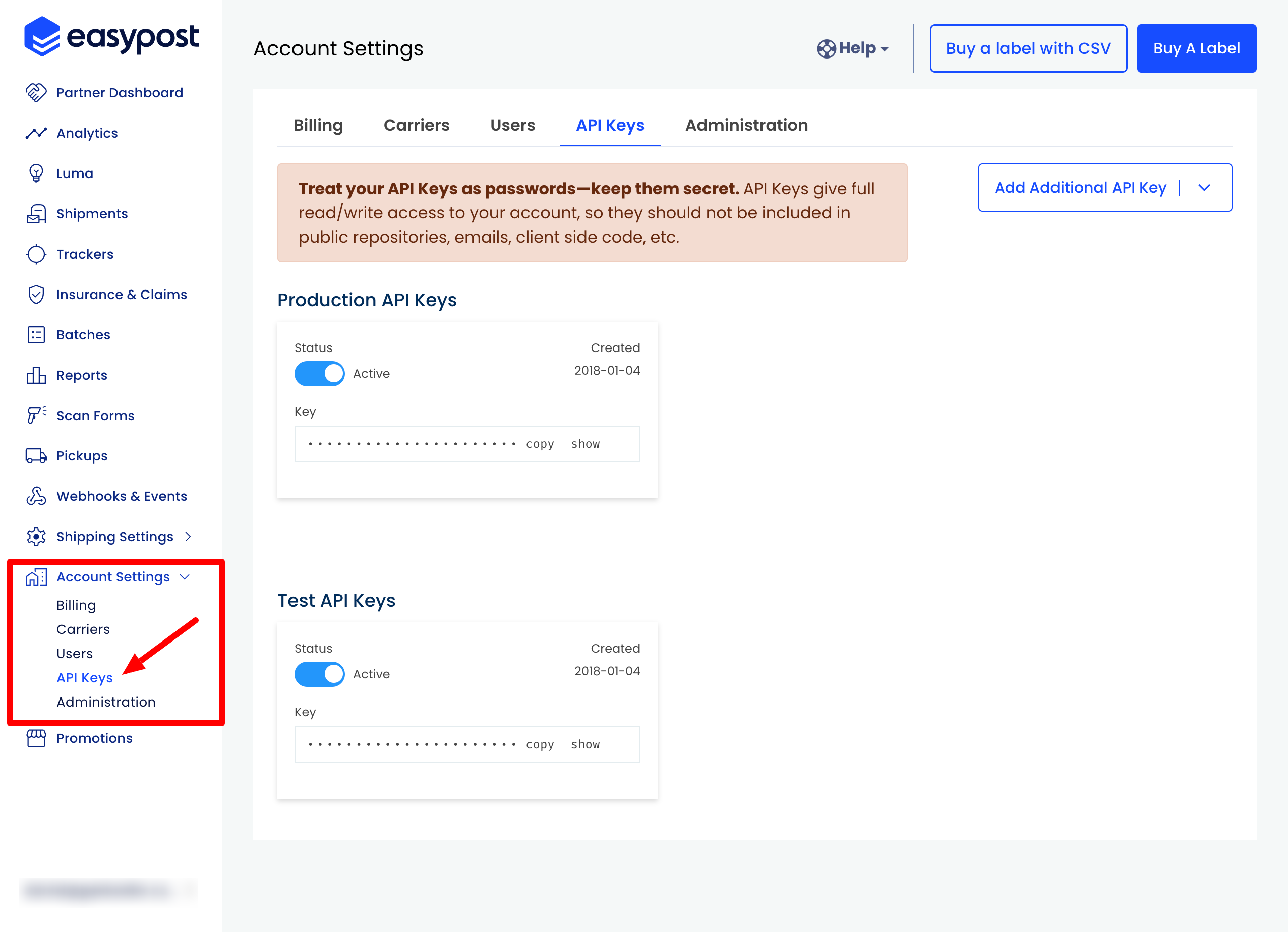Switch to the Administration tab

[746, 125]
